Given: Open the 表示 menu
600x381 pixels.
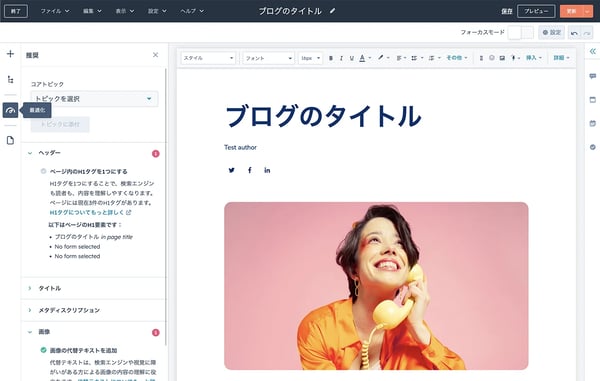Looking at the screenshot, I should [125, 11].
